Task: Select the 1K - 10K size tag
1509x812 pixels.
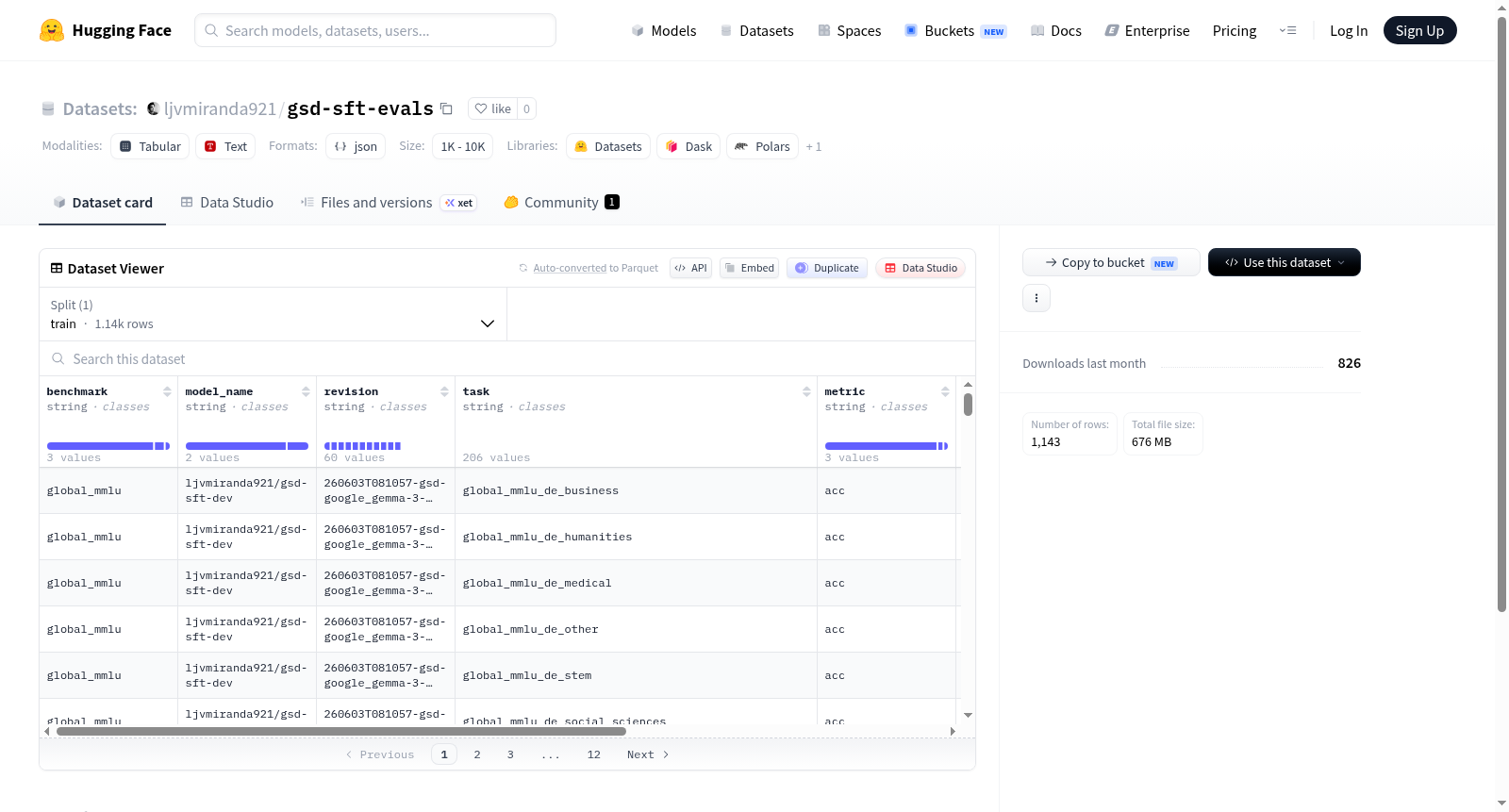Action: tap(463, 146)
